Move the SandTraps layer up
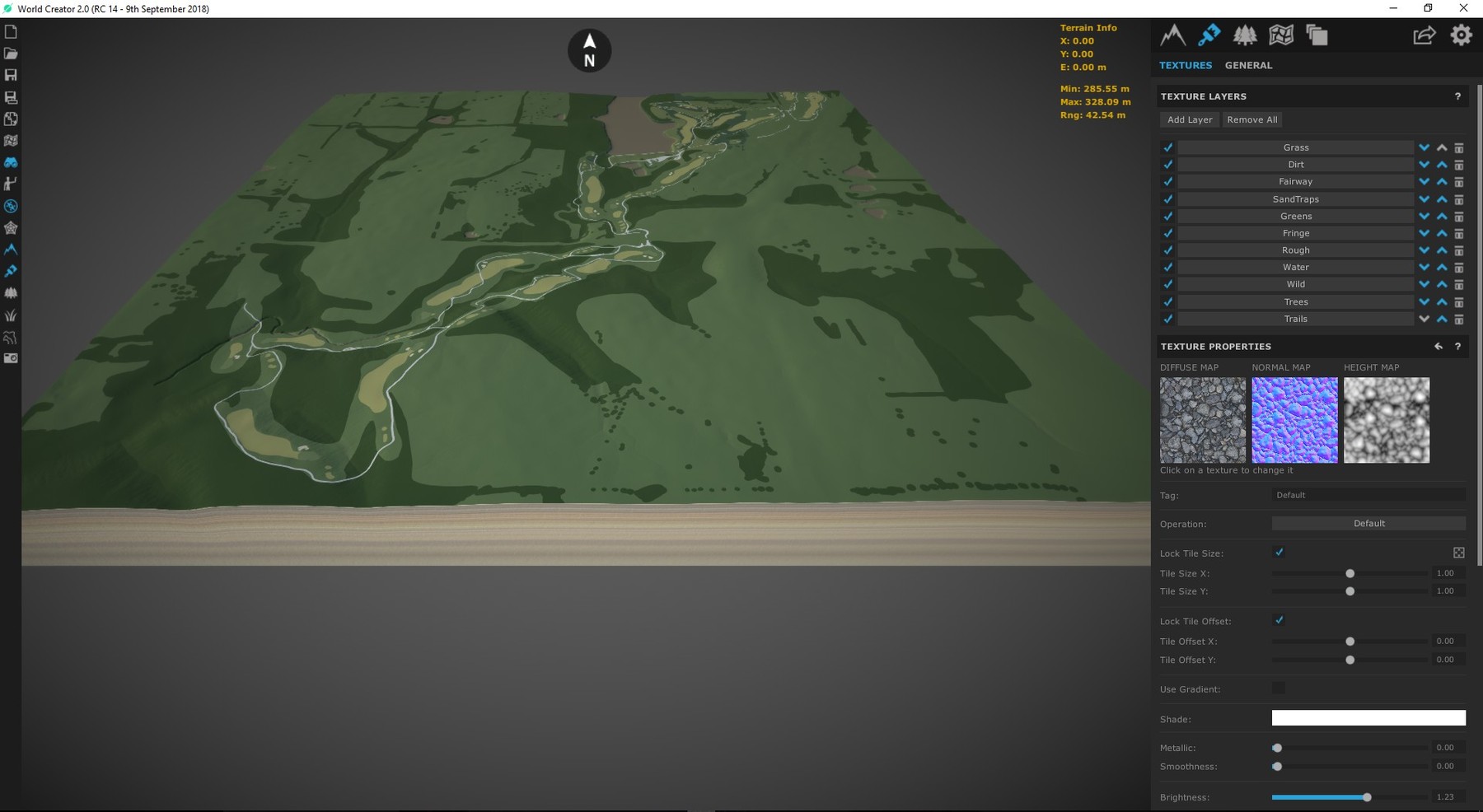The width and height of the screenshot is (1483, 812). coord(1442,199)
